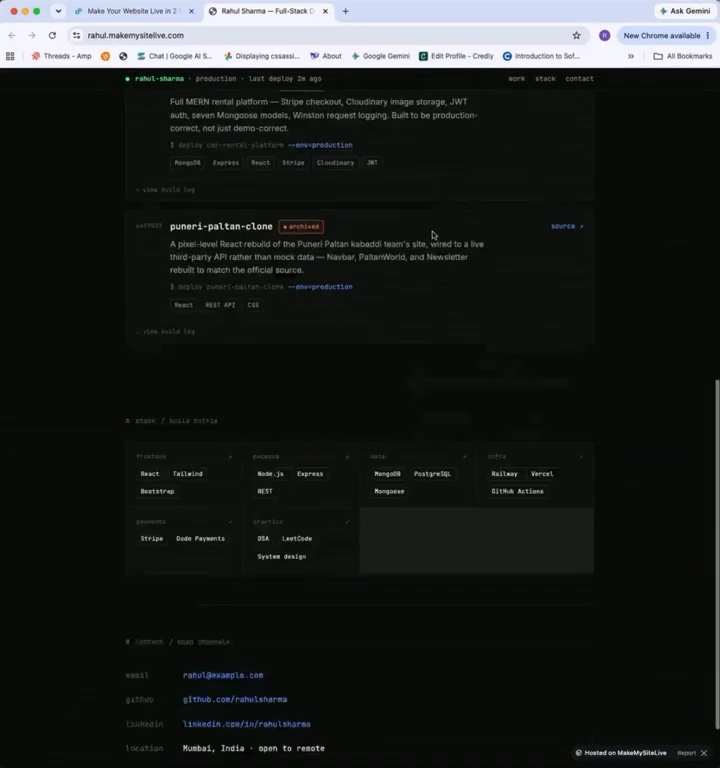720x768 pixels.
Task: Open the apps grid in bookmarks bar
Action: click(10, 56)
